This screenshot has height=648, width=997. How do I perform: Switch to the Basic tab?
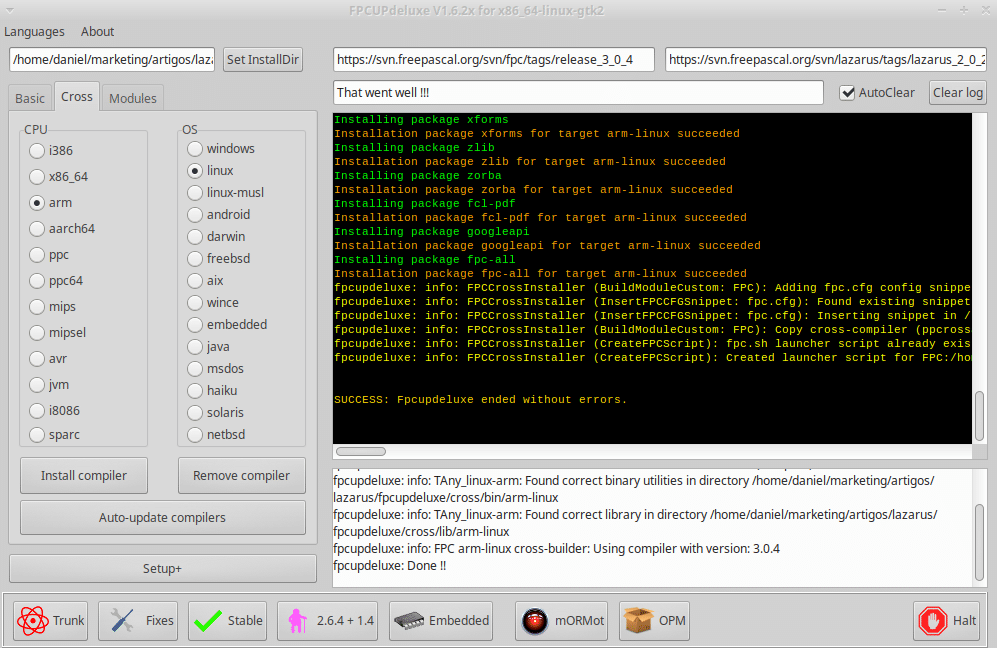pyautogui.click(x=30, y=99)
